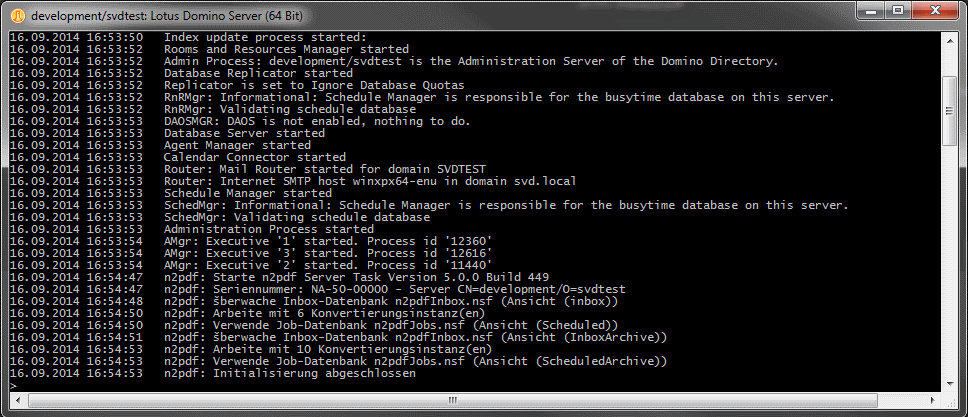Close the Lotus Domino Server console
Image resolution: width=968 pixels, height=417 pixels.
(933, 10)
